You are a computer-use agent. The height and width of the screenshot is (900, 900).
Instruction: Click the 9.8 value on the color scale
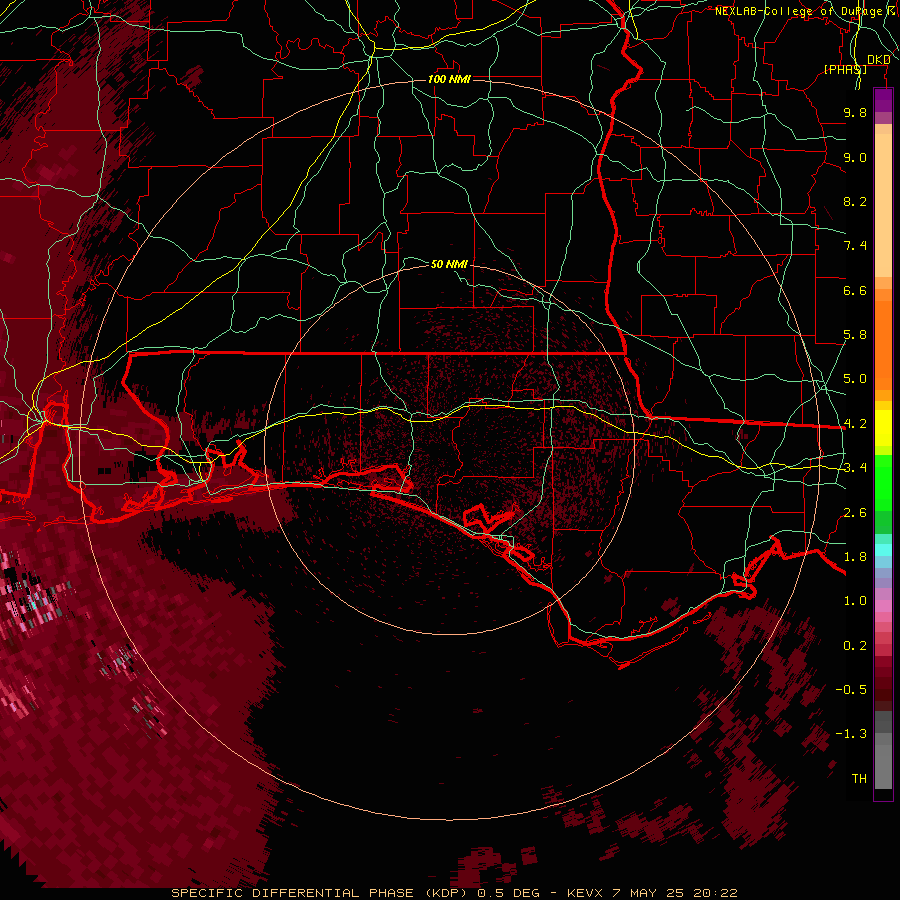855,112
